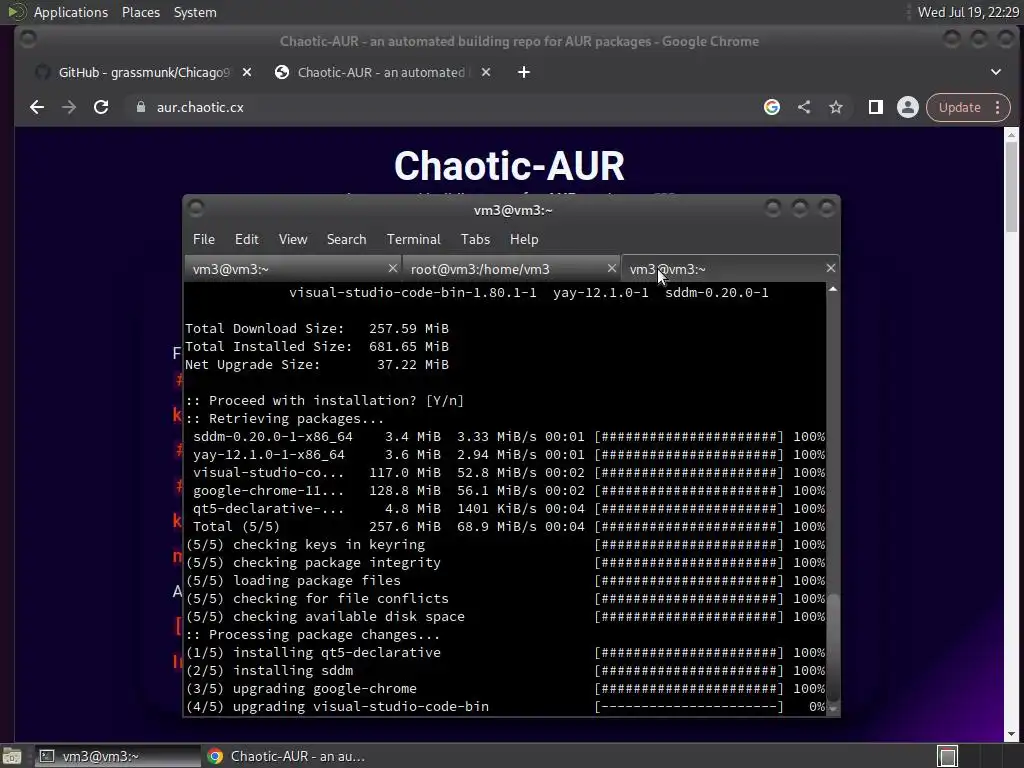Screen dimensions: 1024x768
Task: Open a new Chrome tab
Action: click(x=524, y=72)
